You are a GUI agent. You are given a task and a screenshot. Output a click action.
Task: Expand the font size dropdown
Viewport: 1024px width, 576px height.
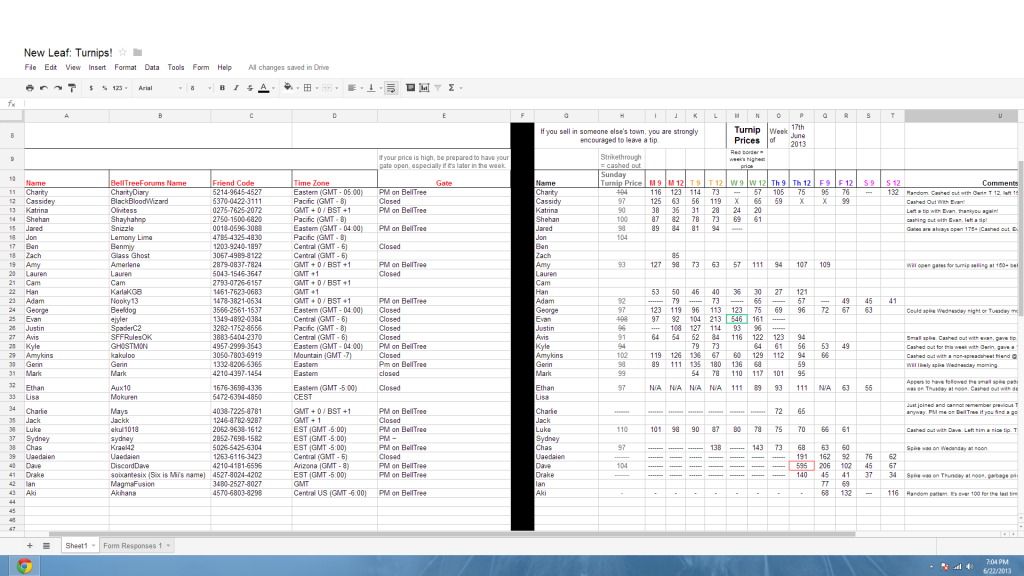click(197, 88)
